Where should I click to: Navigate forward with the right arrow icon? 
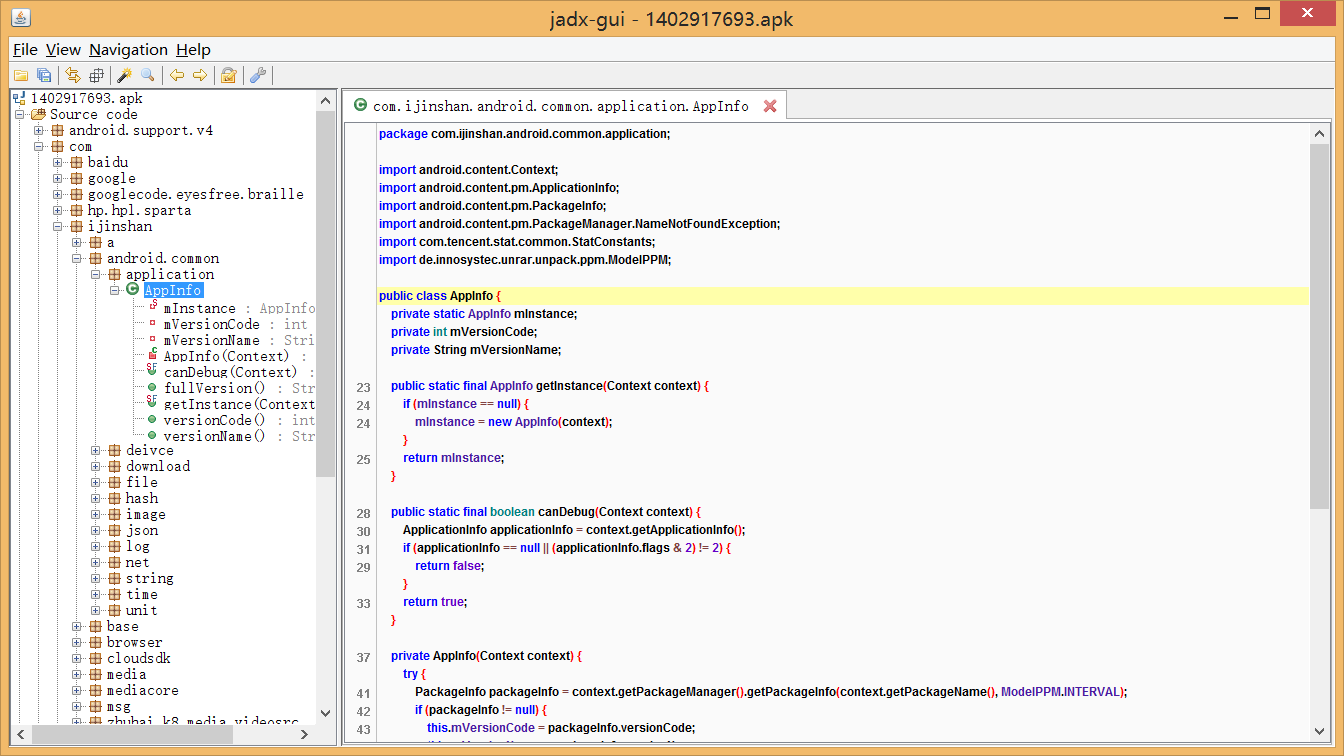pos(200,75)
